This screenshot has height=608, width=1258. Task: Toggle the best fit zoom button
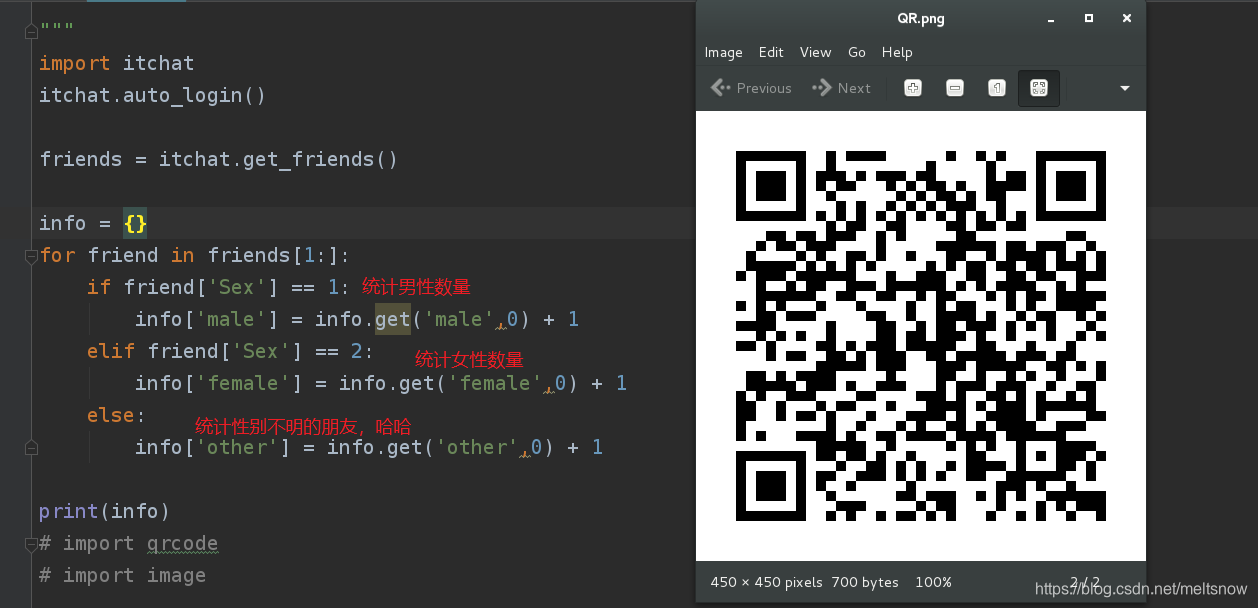(1039, 88)
